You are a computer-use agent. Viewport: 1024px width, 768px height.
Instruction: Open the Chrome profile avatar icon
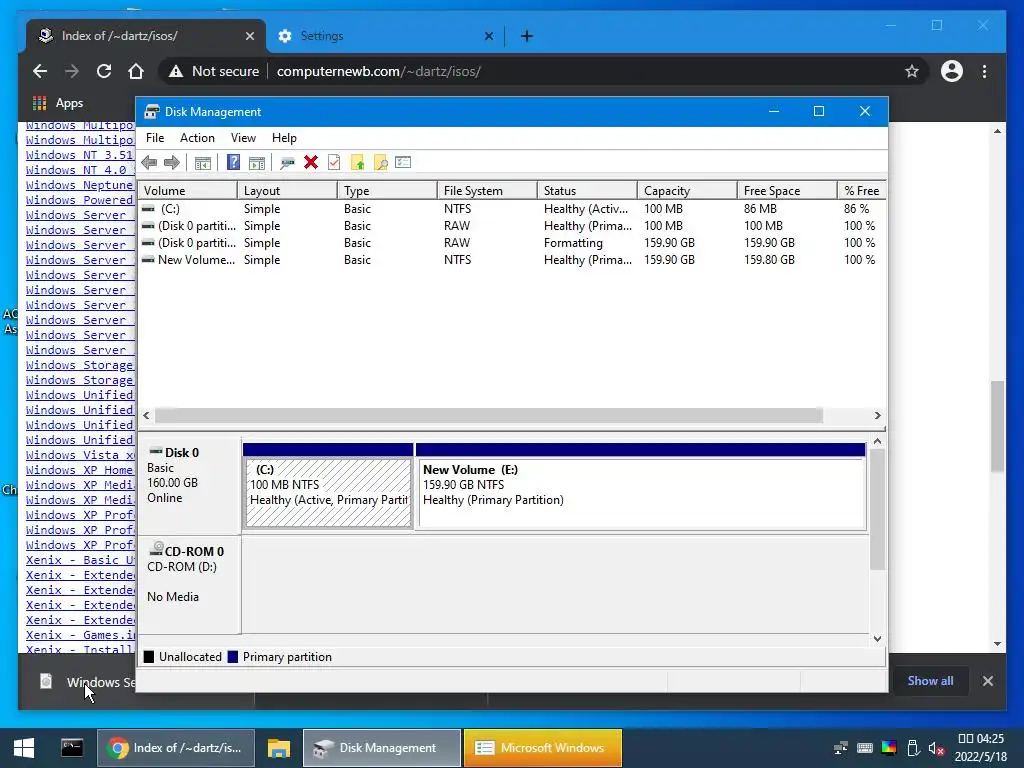pyautogui.click(x=952, y=71)
